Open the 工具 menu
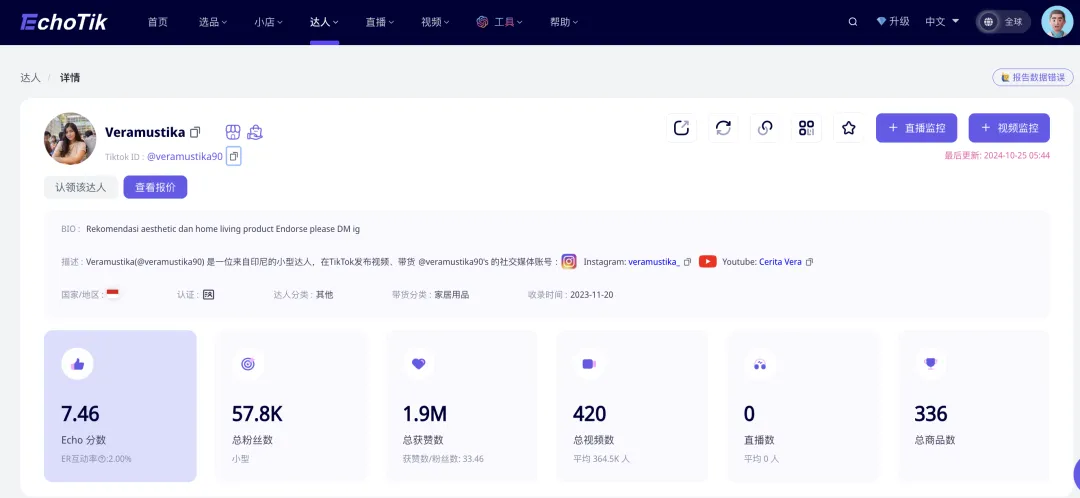Viewport: 1080px width, 498px height. click(503, 22)
